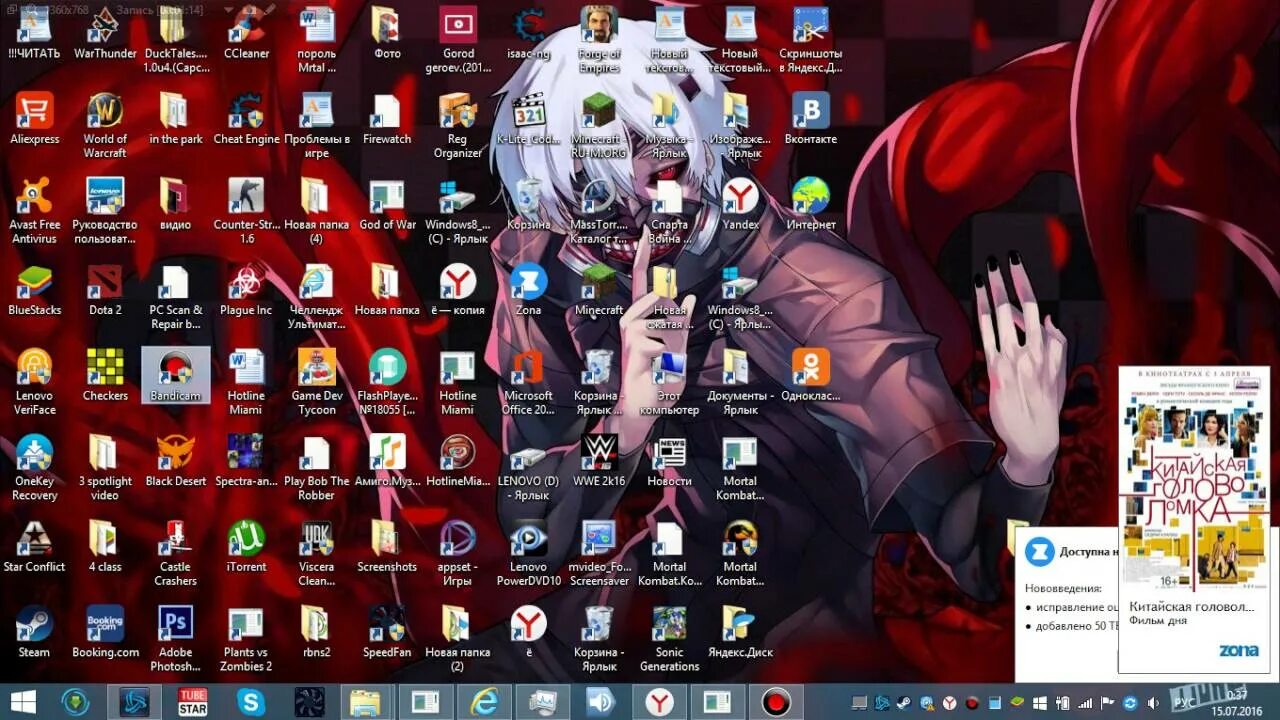Open the 4 class folder
1280x720 pixels.
click(105, 547)
